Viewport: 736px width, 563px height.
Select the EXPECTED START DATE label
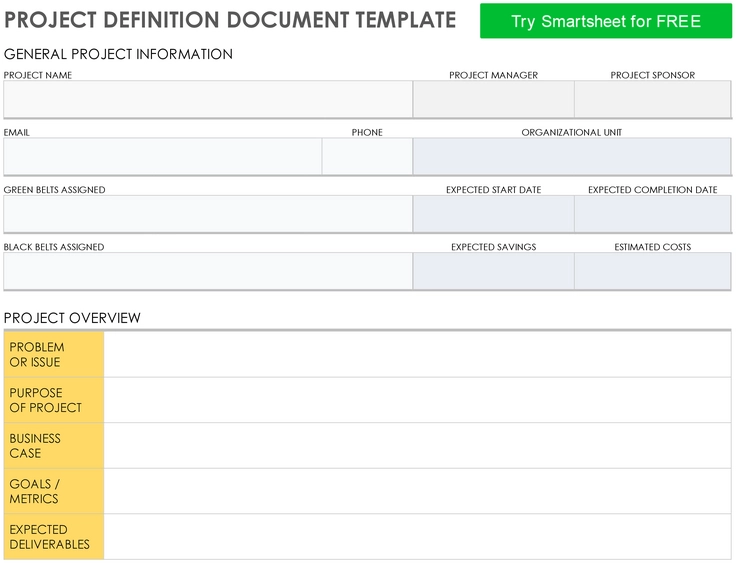(x=493, y=190)
